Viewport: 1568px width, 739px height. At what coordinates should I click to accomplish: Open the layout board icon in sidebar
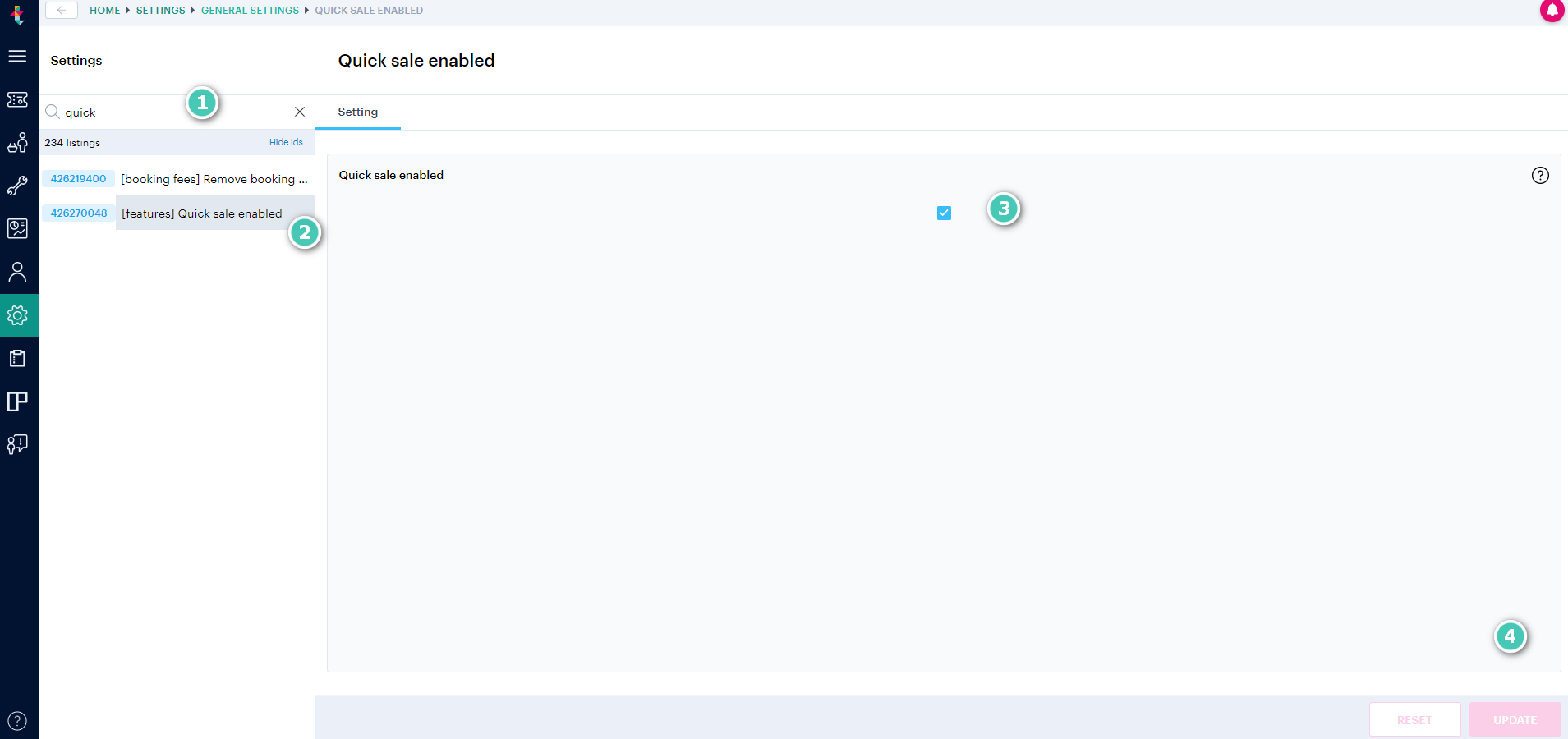(17, 402)
